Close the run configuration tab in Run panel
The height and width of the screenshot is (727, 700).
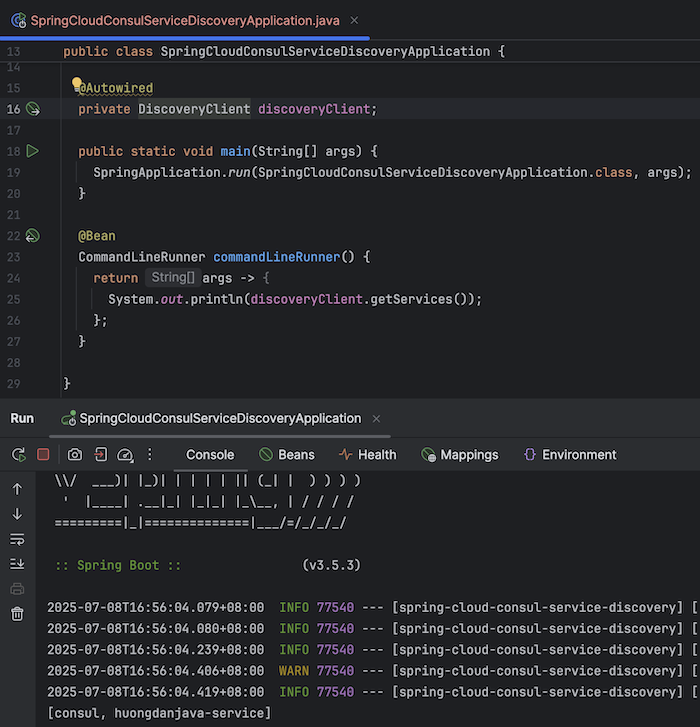(x=376, y=419)
